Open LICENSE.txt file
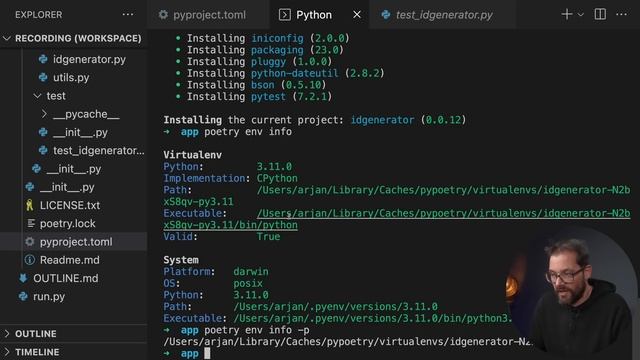640x360 pixels. (70, 205)
